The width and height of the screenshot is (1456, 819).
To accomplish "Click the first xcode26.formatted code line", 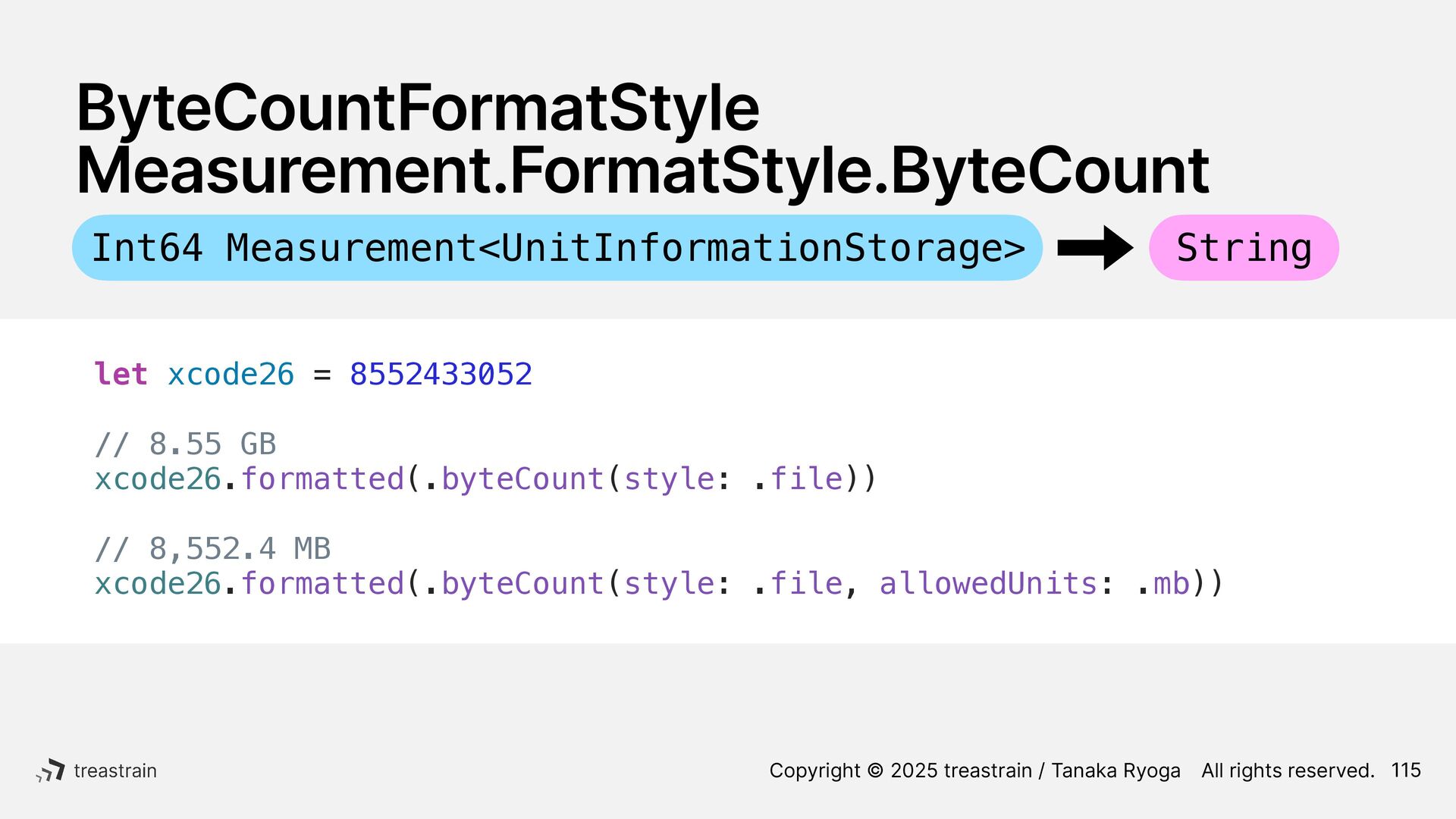I will (485, 479).
